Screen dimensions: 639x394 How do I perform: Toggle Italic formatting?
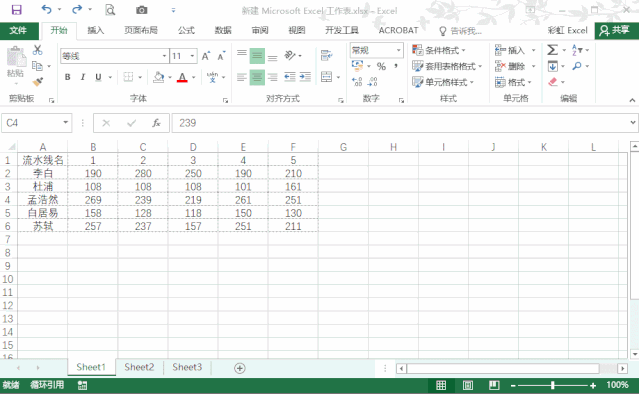(x=83, y=77)
